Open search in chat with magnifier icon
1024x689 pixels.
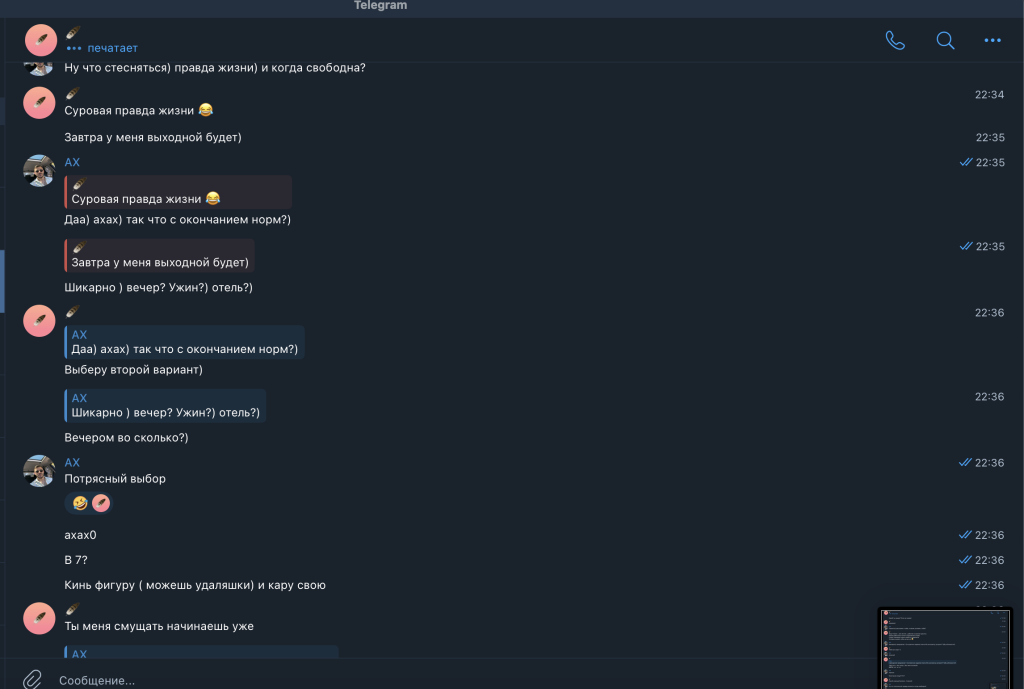pyautogui.click(x=945, y=40)
